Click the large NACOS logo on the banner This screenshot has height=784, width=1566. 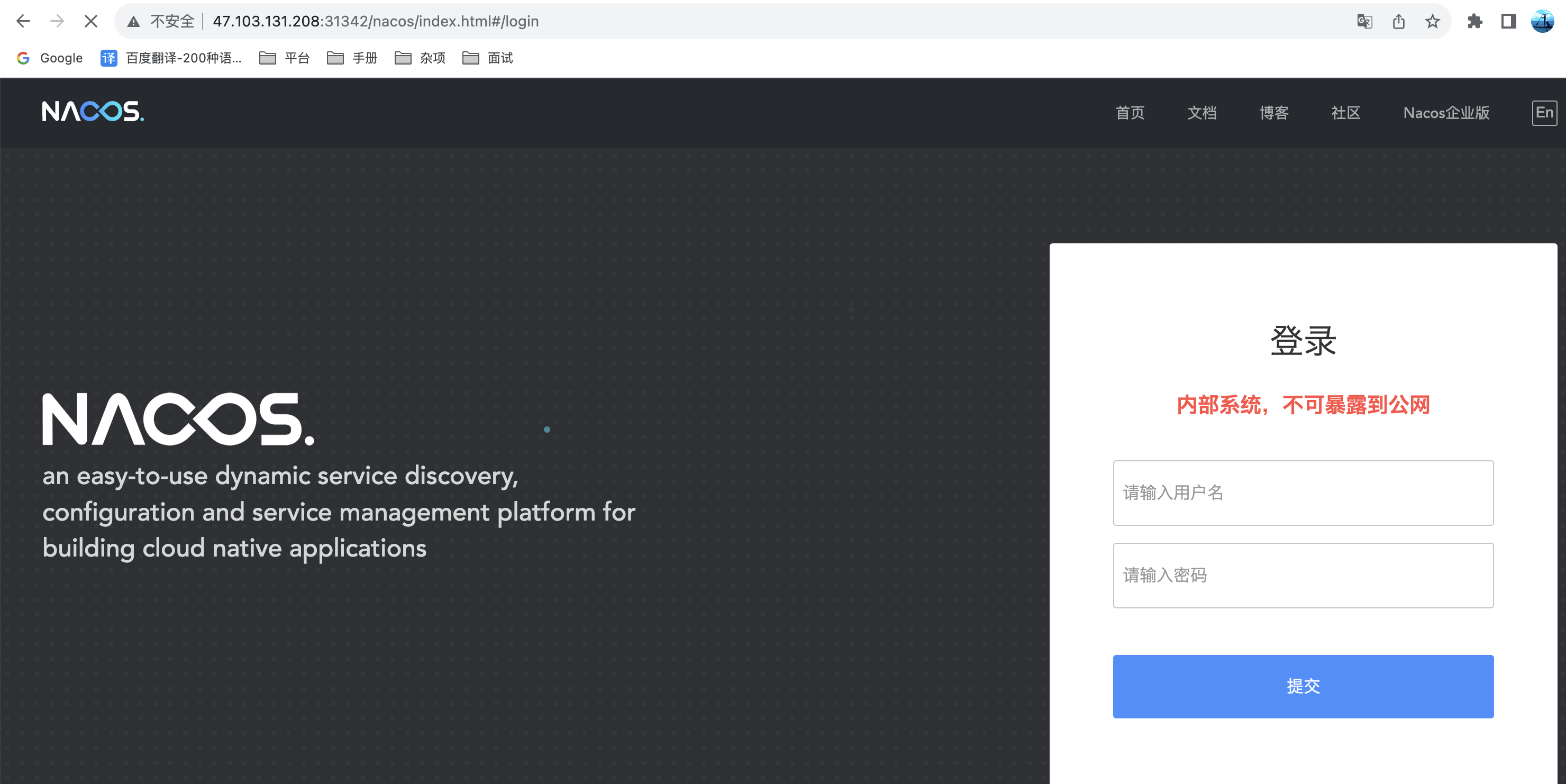coord(178,420)
